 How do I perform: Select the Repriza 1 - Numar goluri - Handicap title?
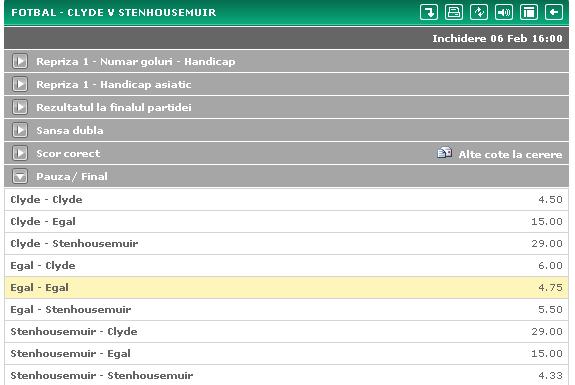[x=136, y=62]
